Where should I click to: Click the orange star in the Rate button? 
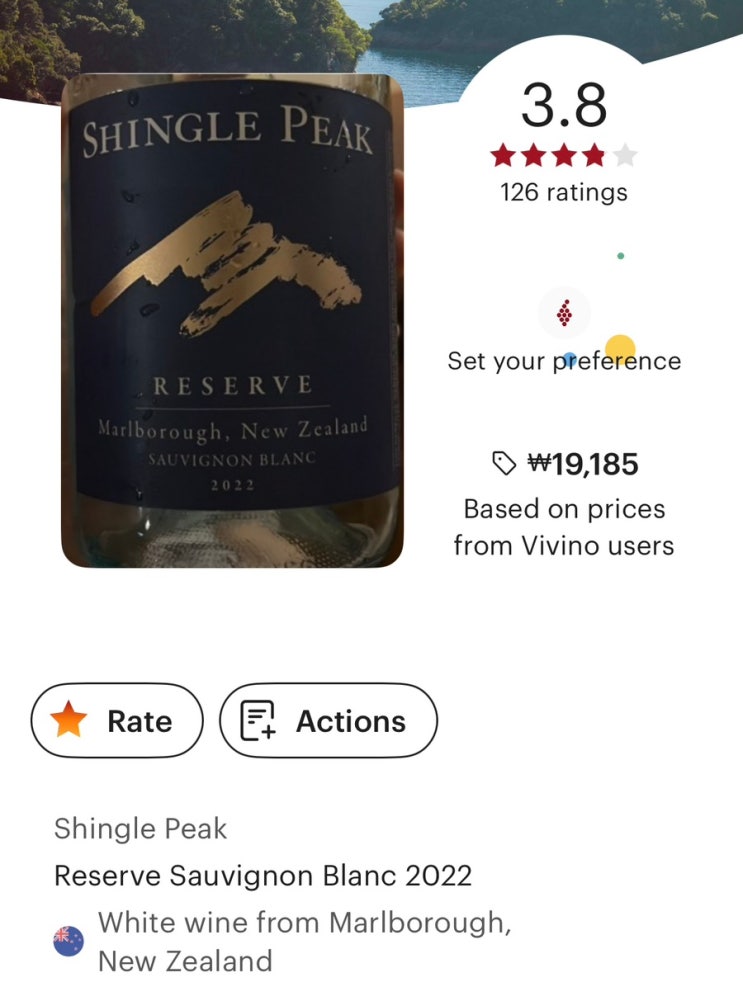click(69, 720)
